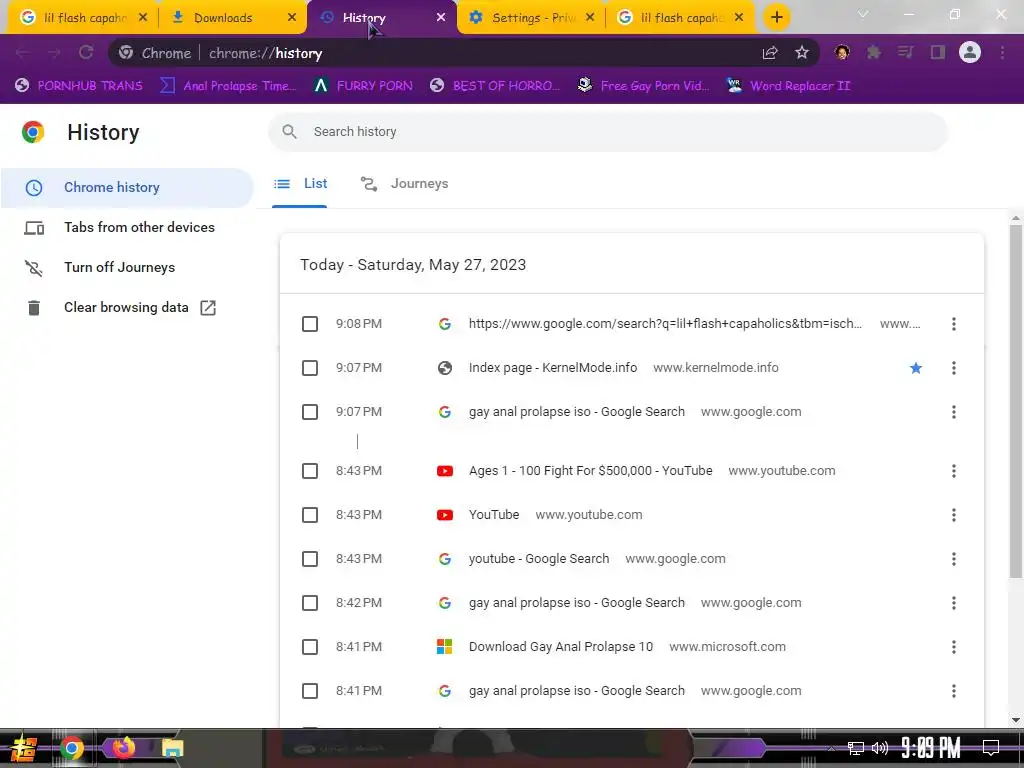Open the Word Replacer II bookmark
The image size is (1024, 768).
(788, 86)
